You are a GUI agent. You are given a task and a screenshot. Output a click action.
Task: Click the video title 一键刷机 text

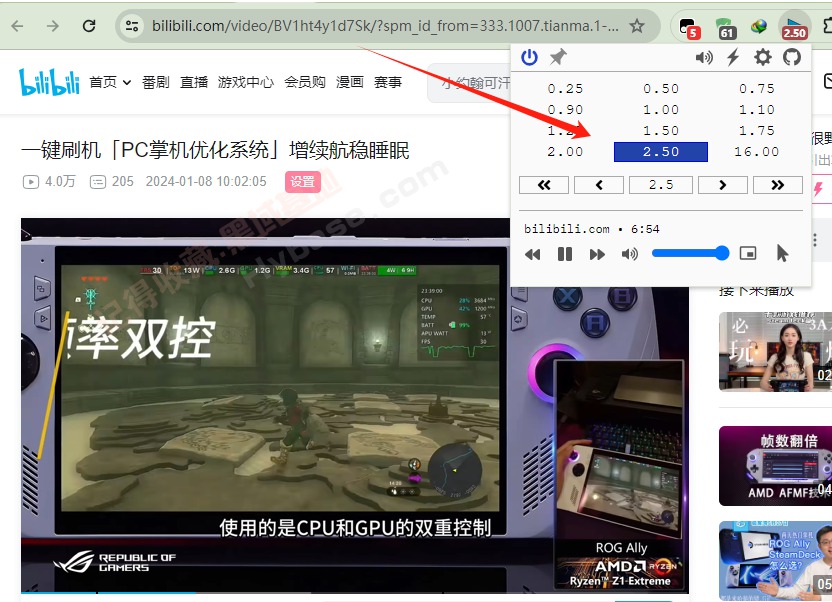215,151
